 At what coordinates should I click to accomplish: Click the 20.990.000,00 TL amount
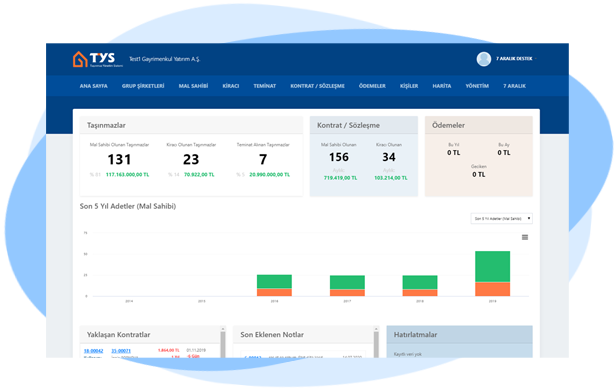pyautogui.click(x=269, y=175)
